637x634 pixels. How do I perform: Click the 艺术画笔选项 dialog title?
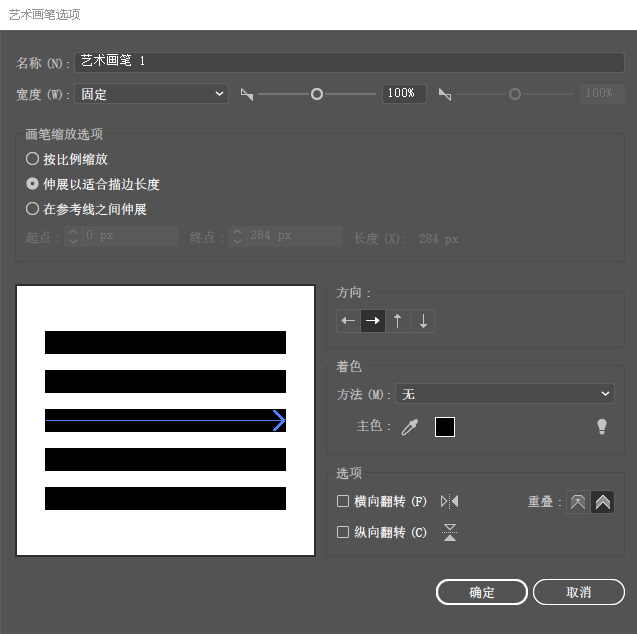point(44,15)
